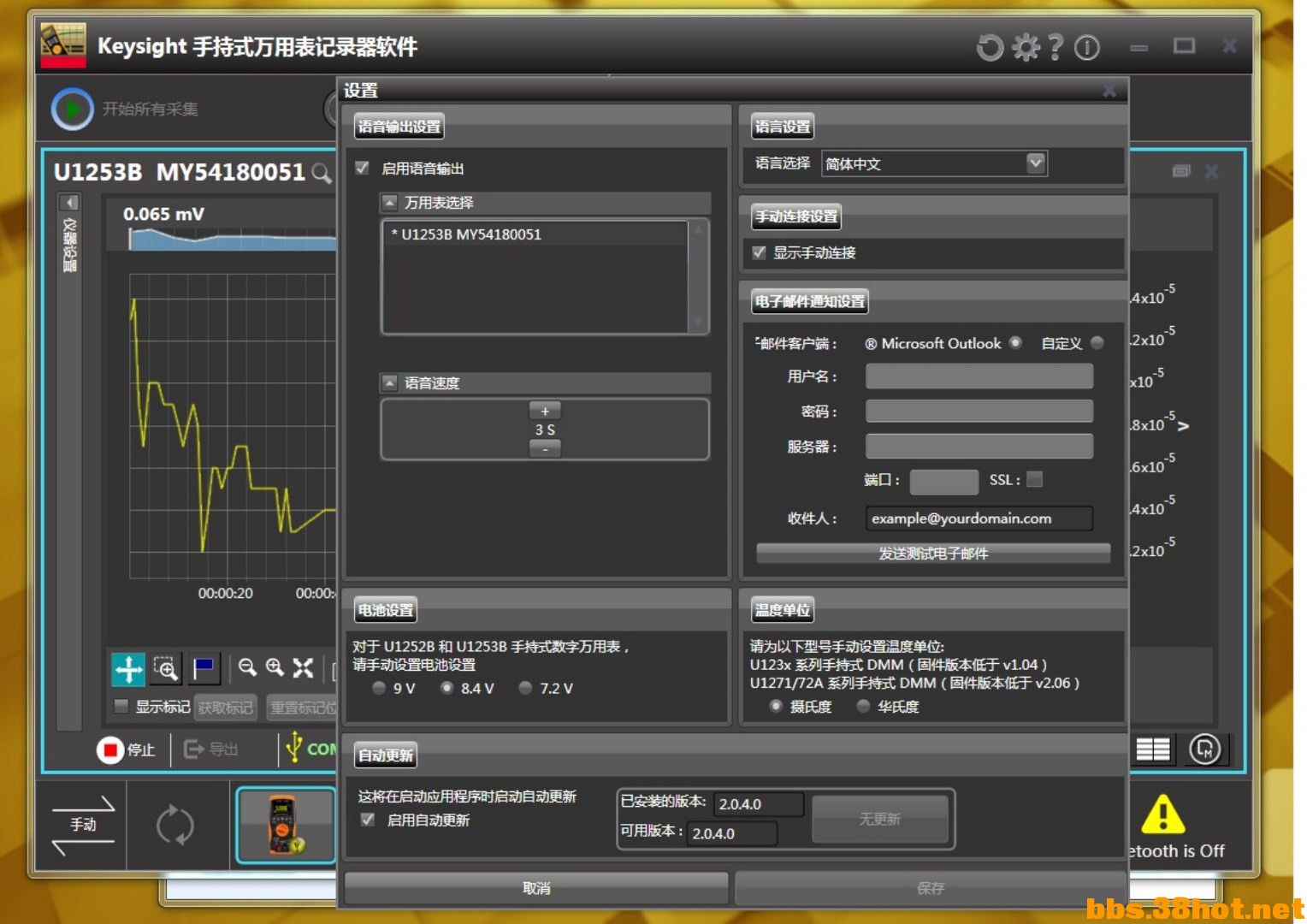Select Microsoft Outlook radio button
This screenshot has width=1307, height=924.
pyautogui.click(x=1015, y=342)
